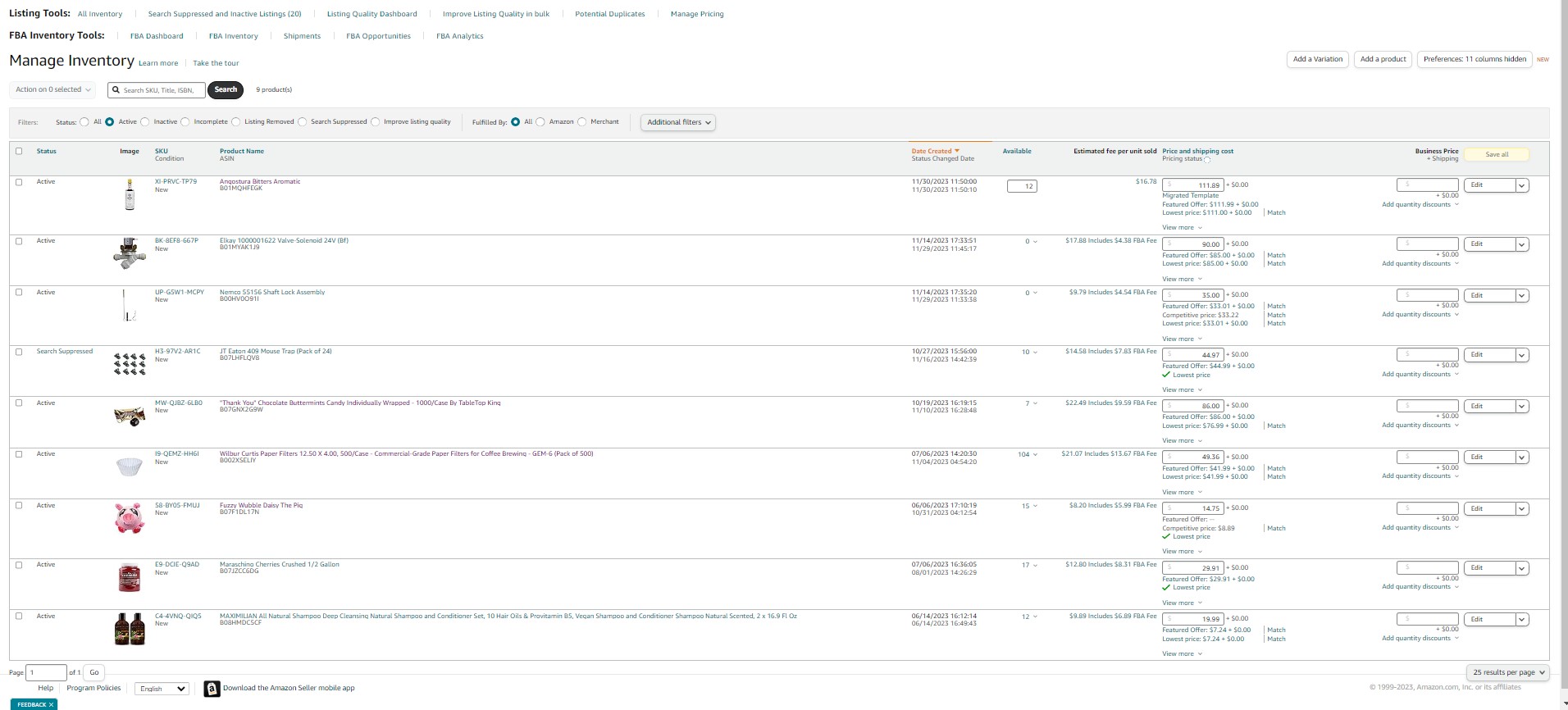The width and height of the screenshot is (1568, 710).
Task: Filter Fulfilled By Amazon radio button
Action: [540, 122]
